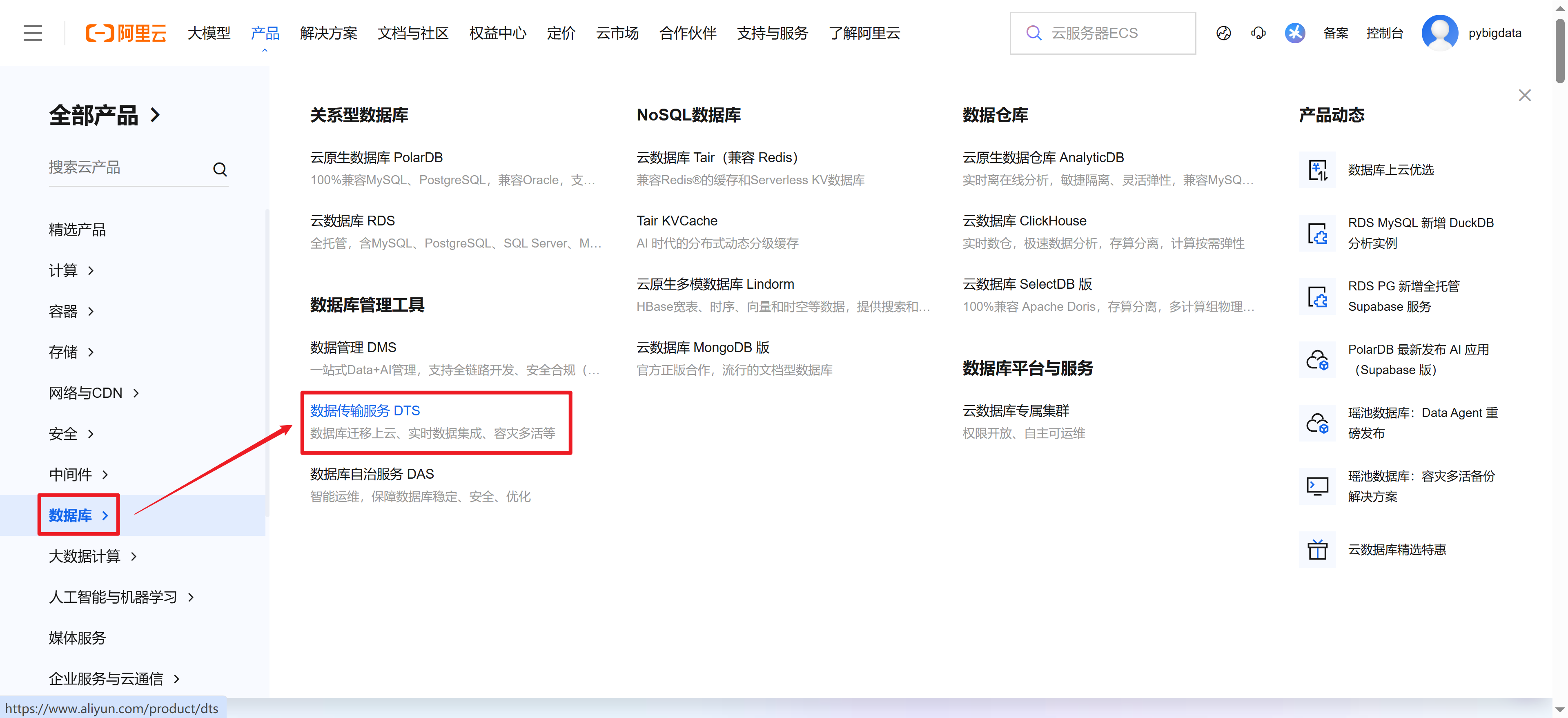
Task: Expand the 计算 category
Action: [x=71, y=270]
